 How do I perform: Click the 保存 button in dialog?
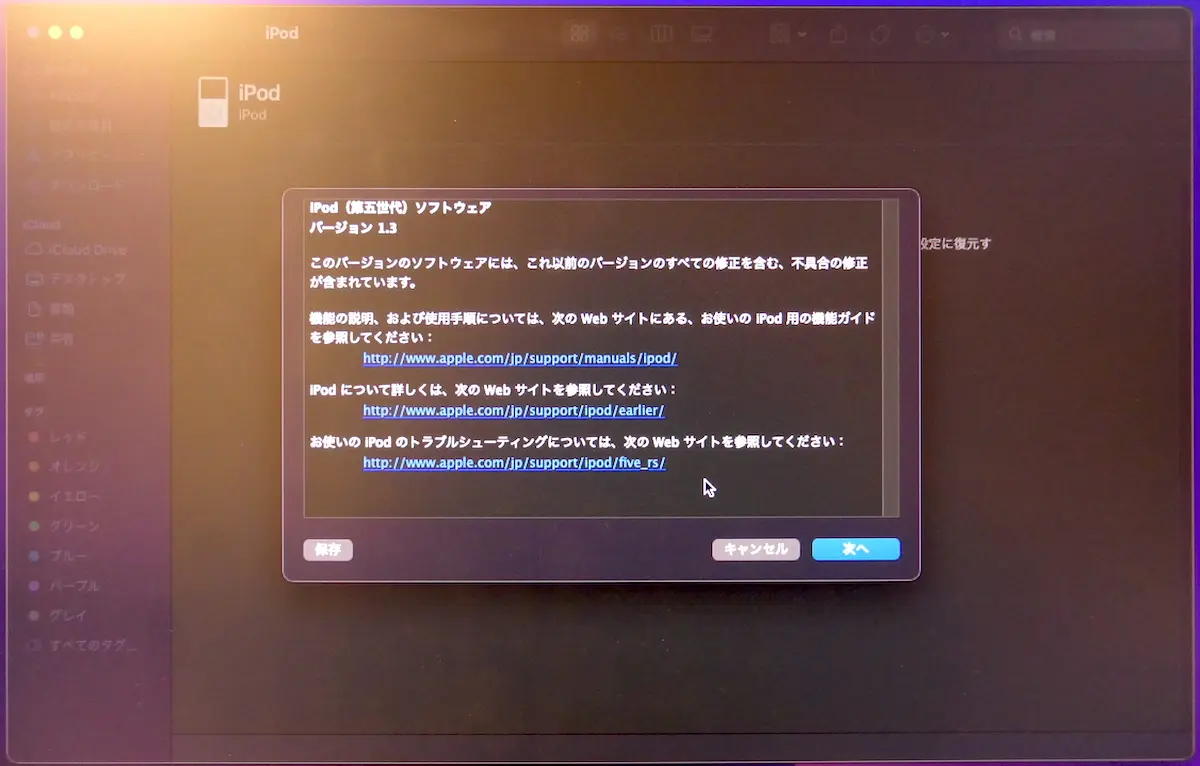[328, 550]
